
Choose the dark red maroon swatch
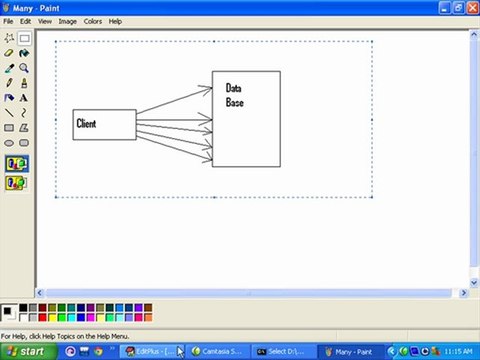point(42,308)
